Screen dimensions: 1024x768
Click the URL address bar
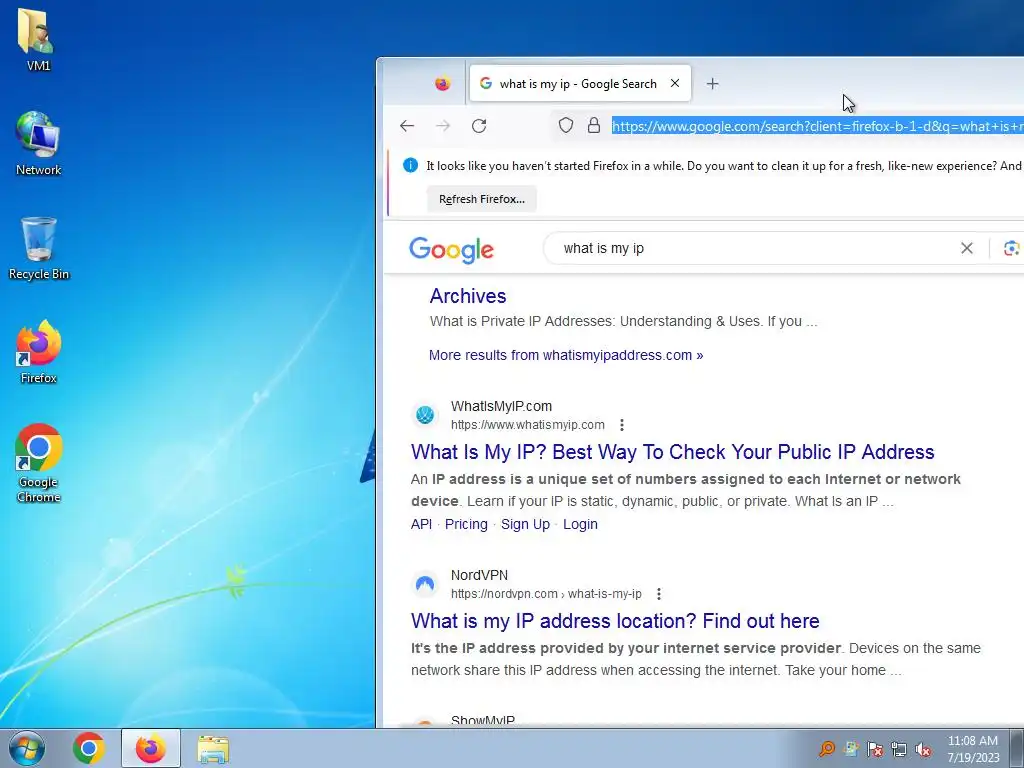coord(817,125)
